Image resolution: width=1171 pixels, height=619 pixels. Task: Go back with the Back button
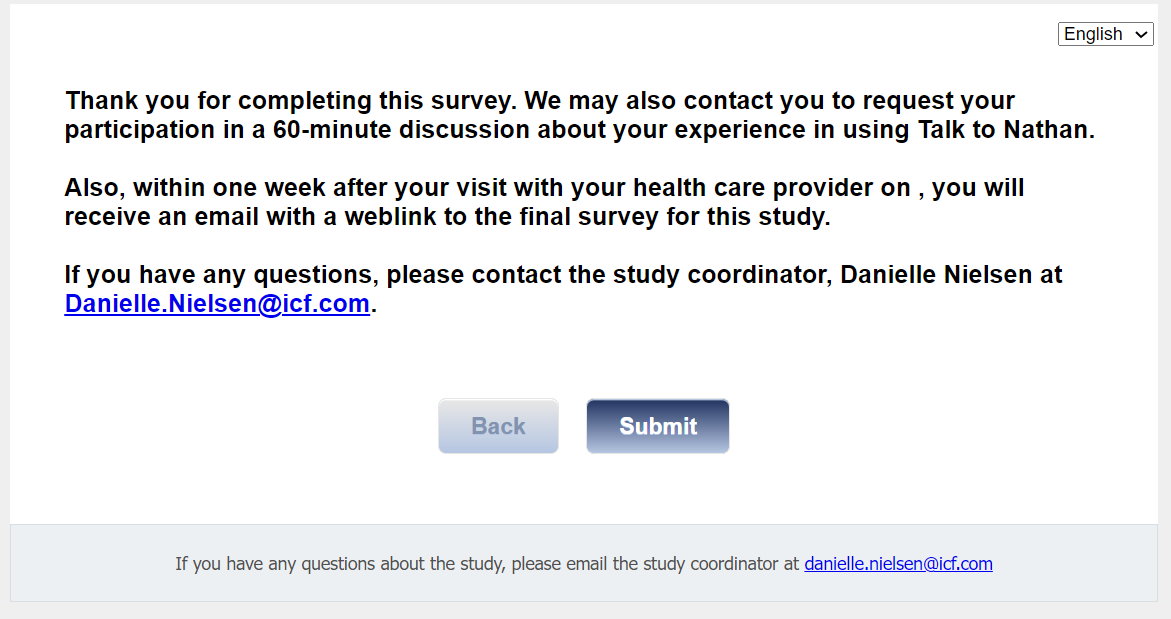pyautogui.click(x=498, y=426)
